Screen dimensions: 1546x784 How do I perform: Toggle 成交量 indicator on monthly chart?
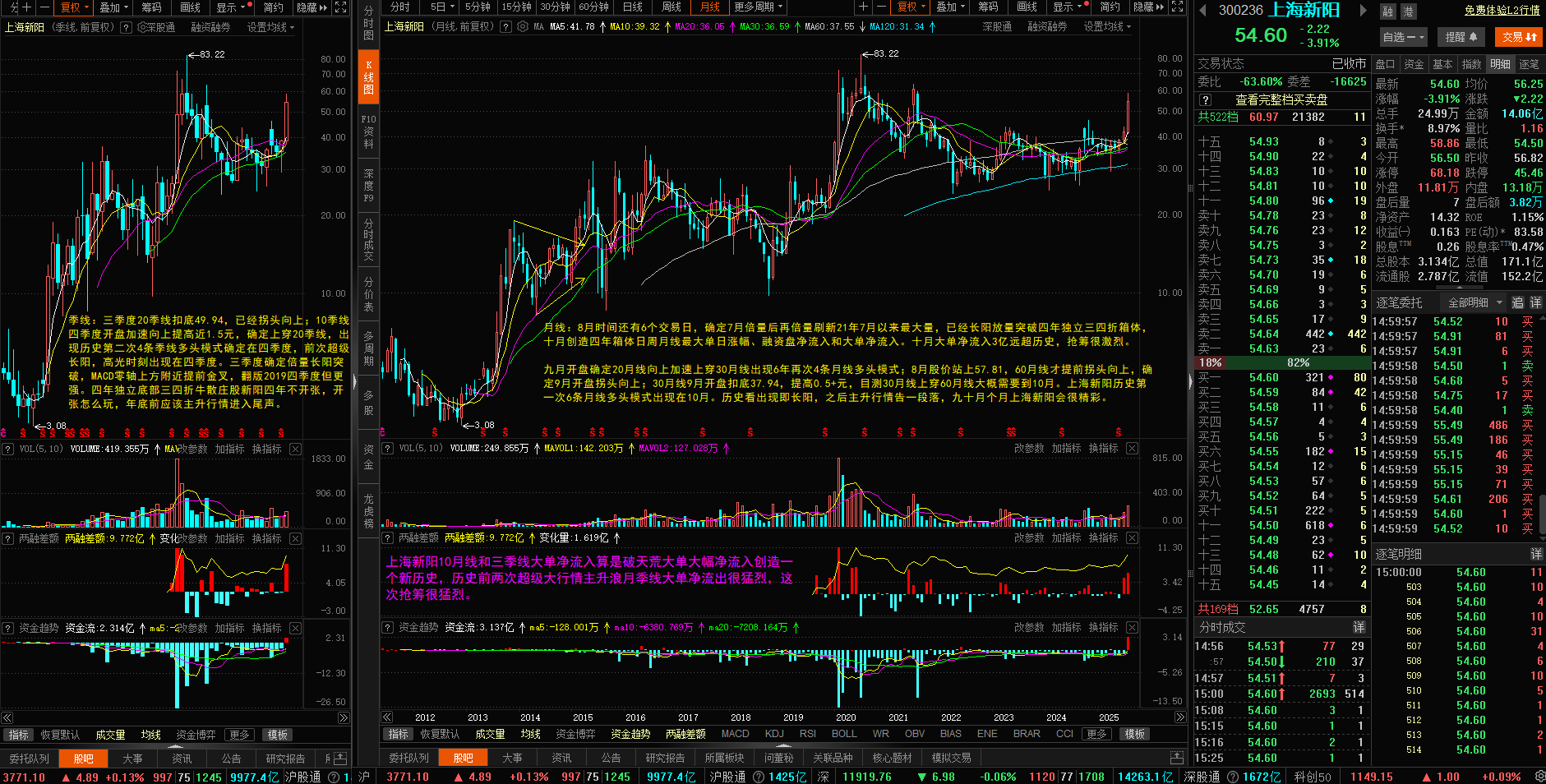pyautogui.click(x=490, y=734)
